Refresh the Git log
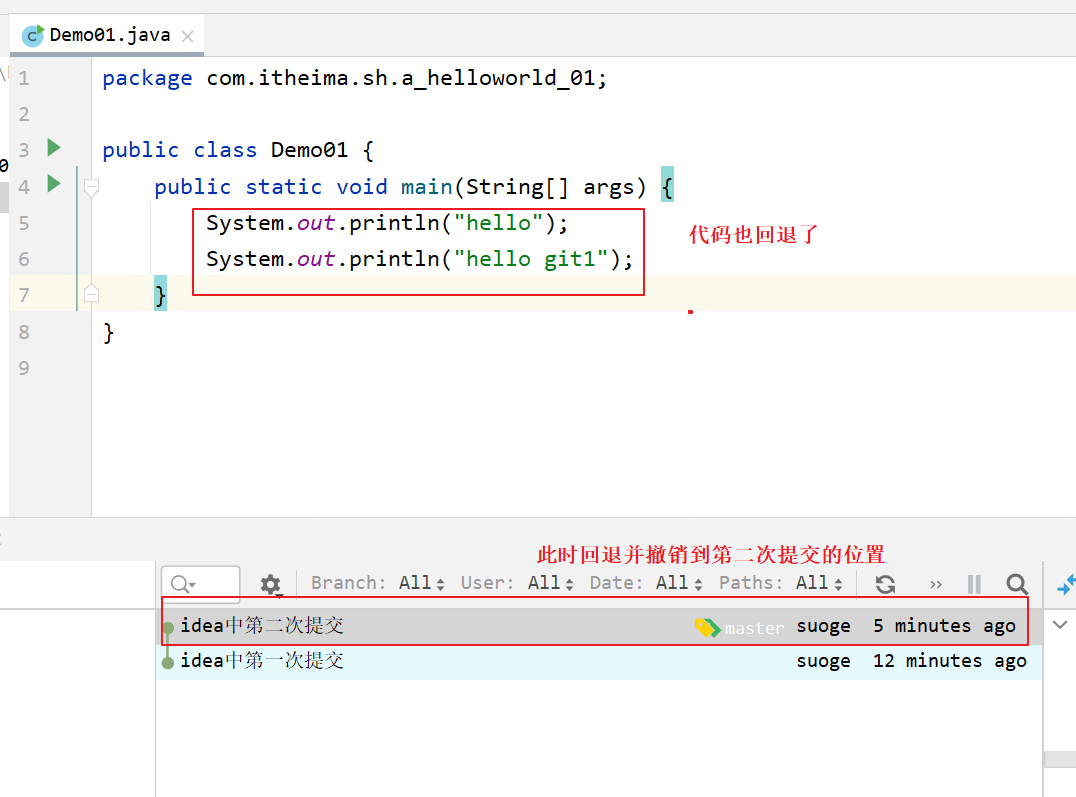 click(x=885, y=584)
